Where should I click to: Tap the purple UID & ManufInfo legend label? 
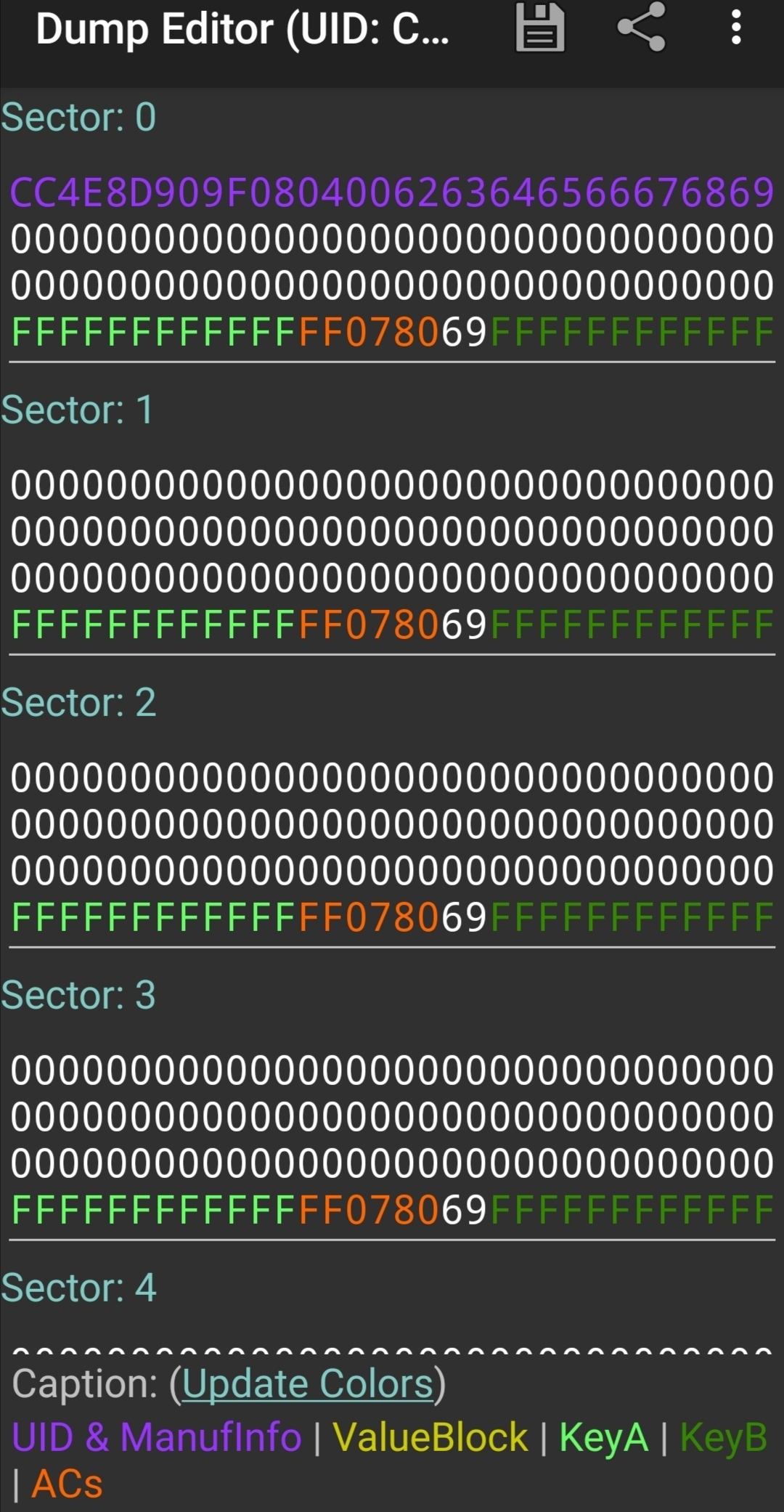click(x=157, y=1437)
